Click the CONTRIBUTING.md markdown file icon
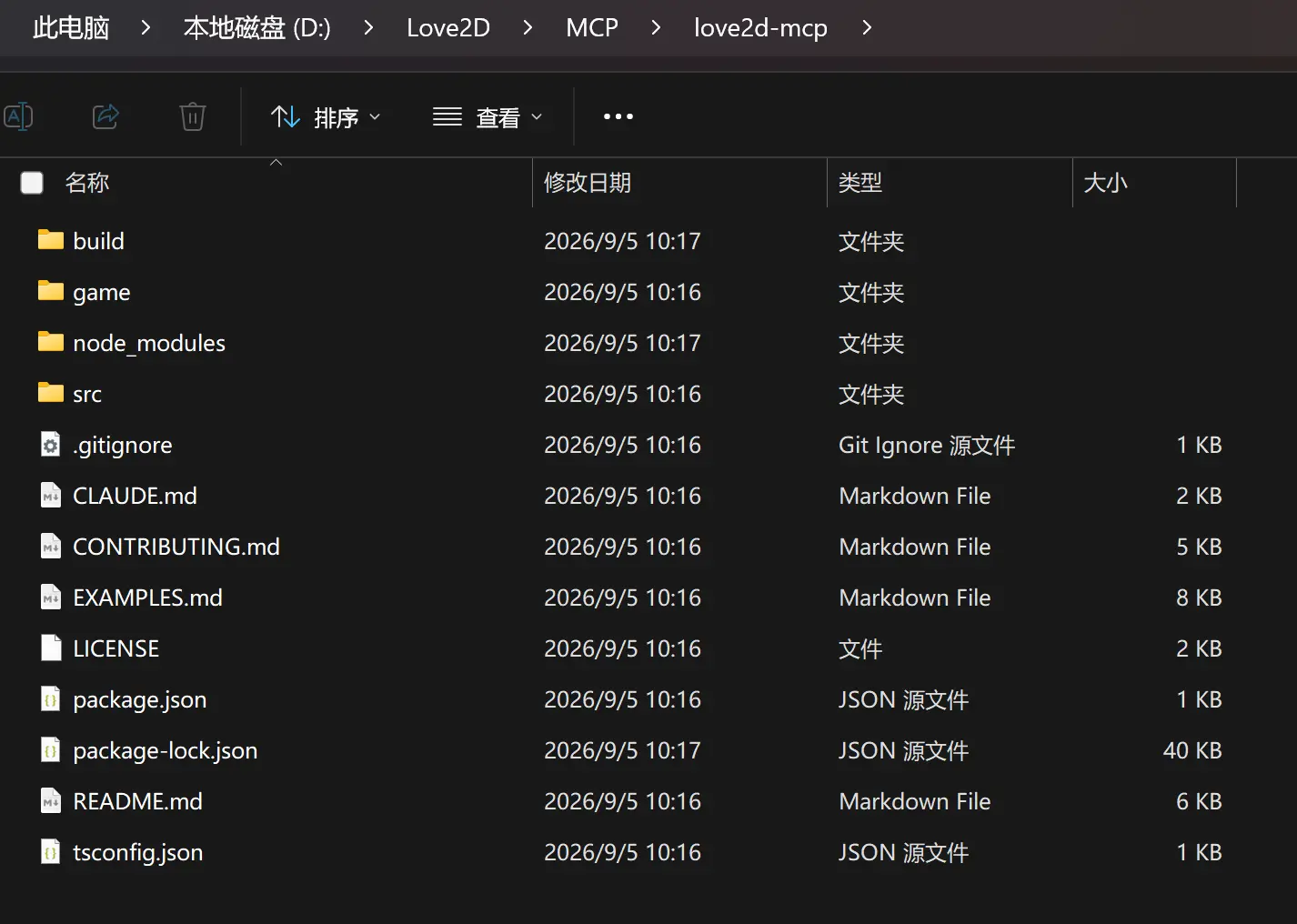1297x924 pixels. click(x=51, y=547)
